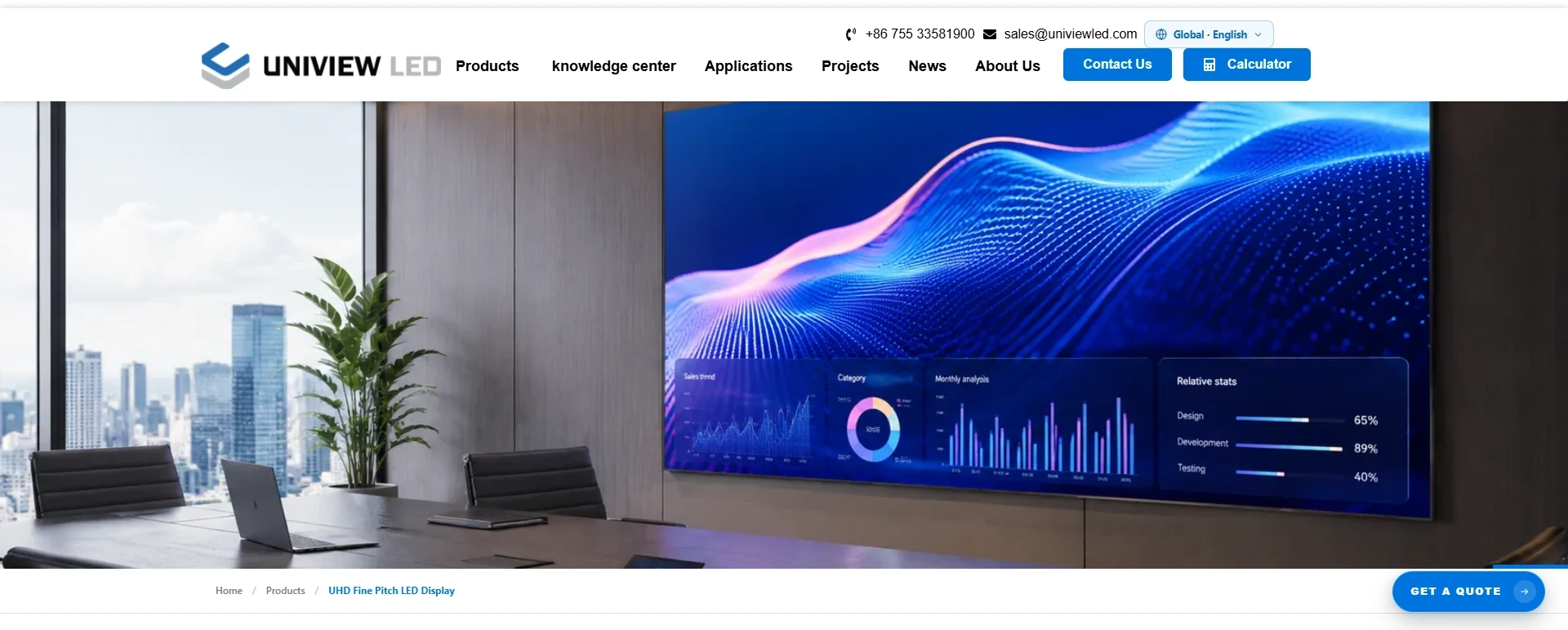Click the Uniview LED logo

point(321,65)
